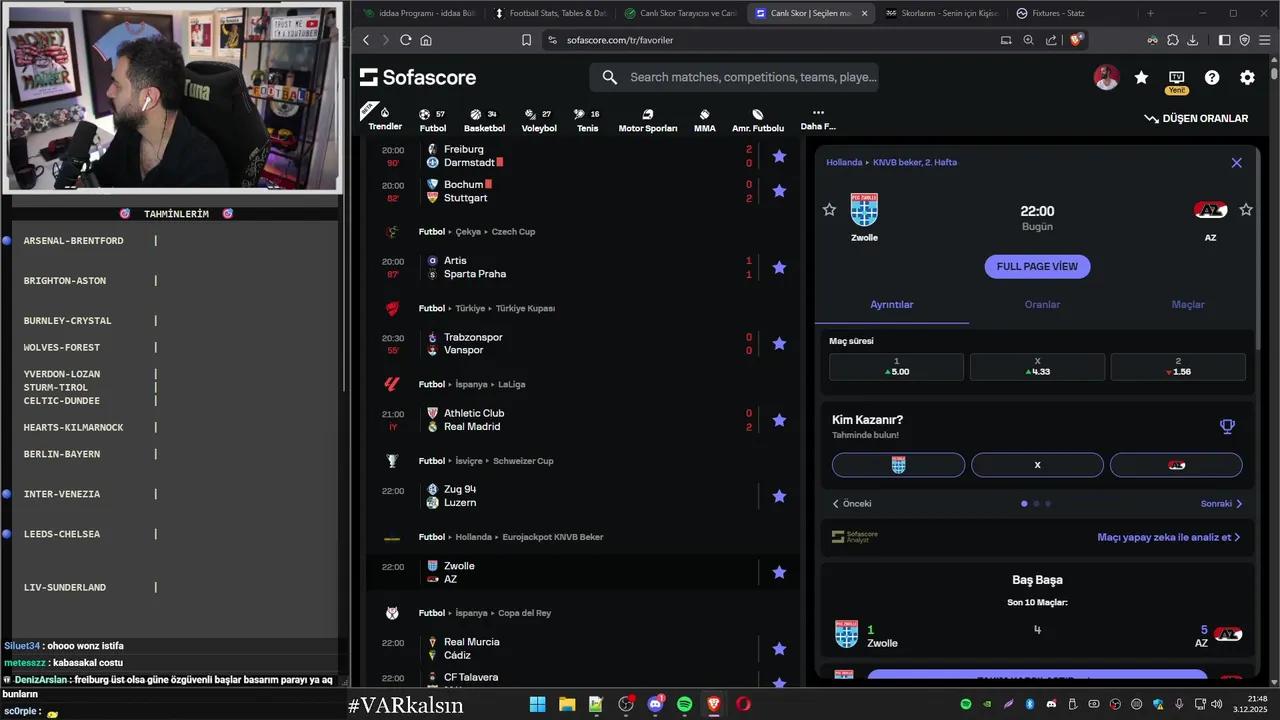Open the KNVB beker, 2. Hafta breadcrumb link

915,162
